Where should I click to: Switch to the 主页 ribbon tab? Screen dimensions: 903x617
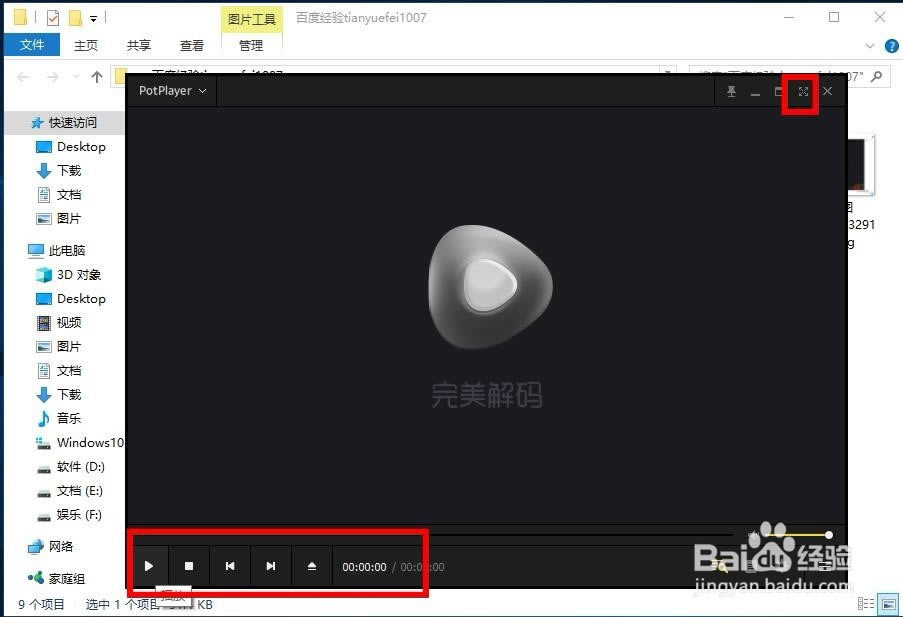86,45
